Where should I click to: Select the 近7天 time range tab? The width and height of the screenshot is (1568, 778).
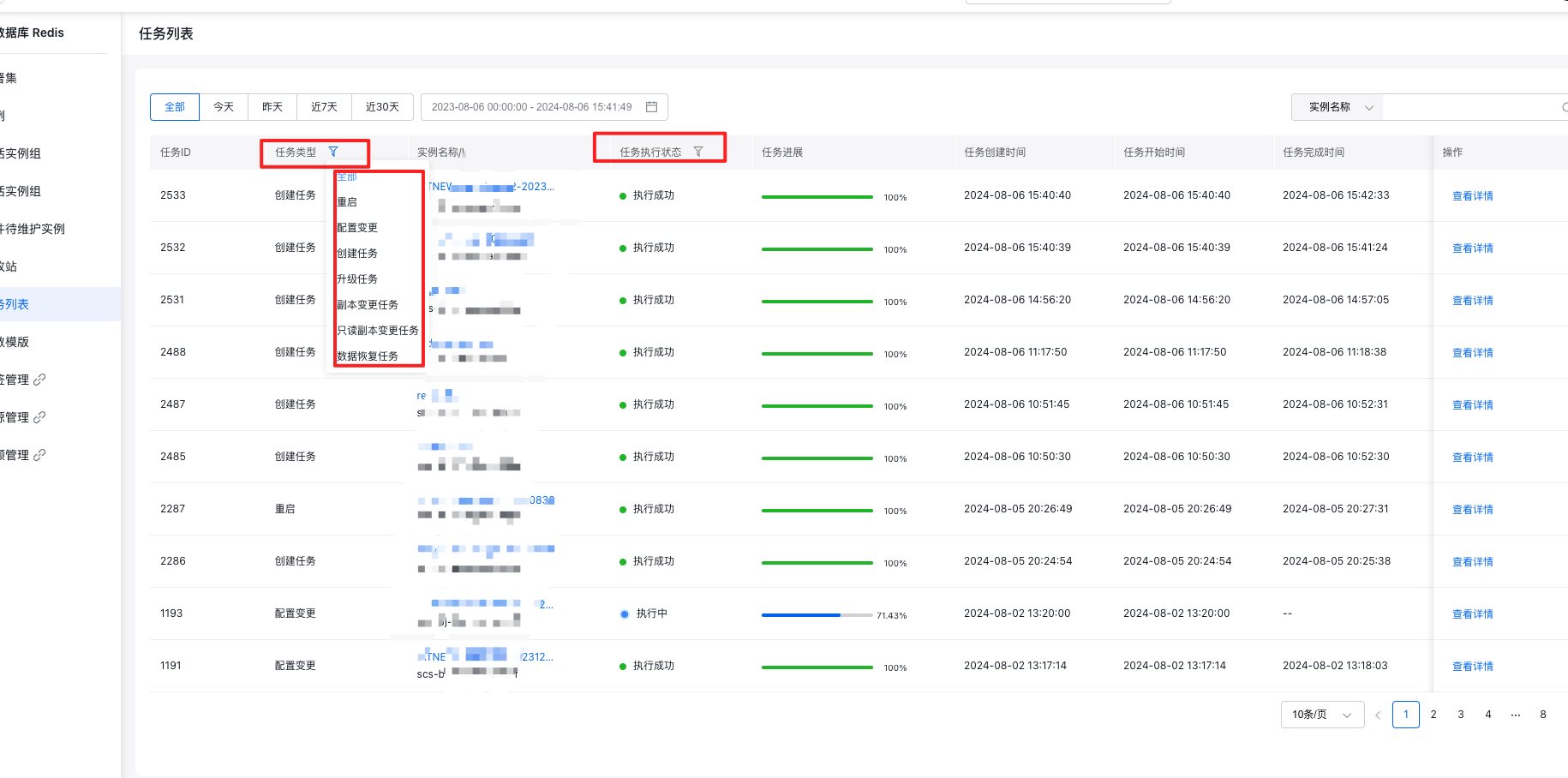pyautogui.click(x=324, y=107)
